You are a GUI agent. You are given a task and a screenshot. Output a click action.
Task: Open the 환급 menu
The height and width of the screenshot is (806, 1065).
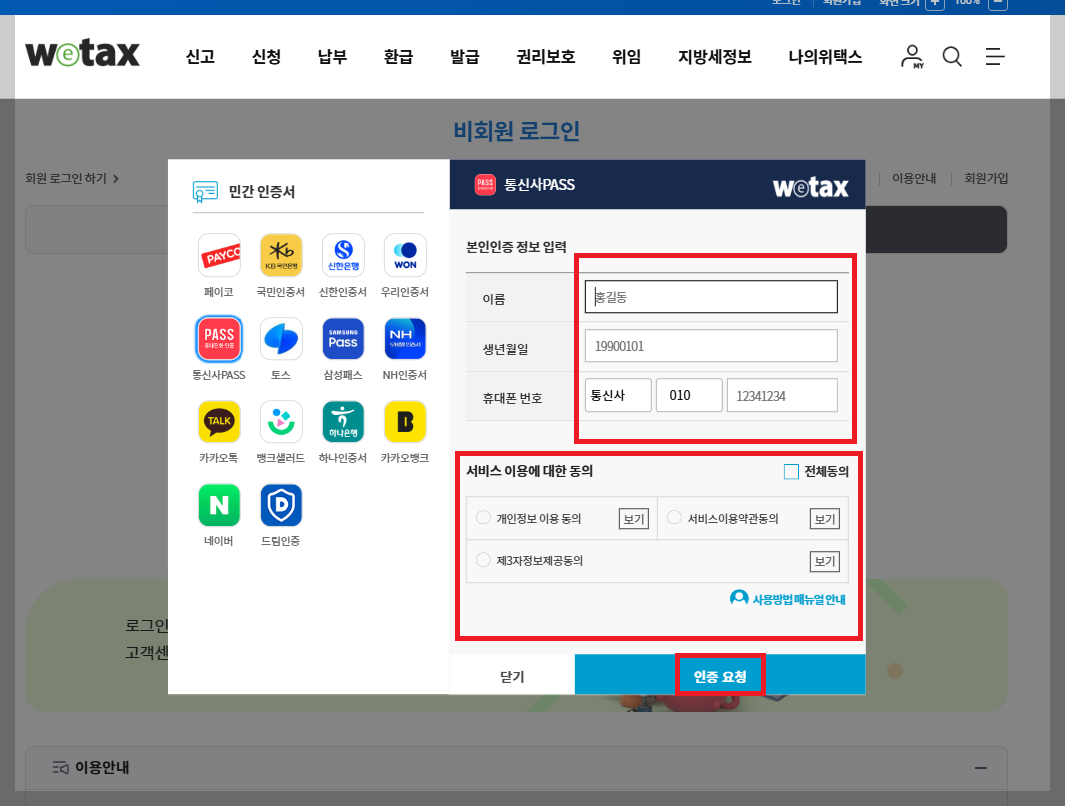click(x=398, y=56)
